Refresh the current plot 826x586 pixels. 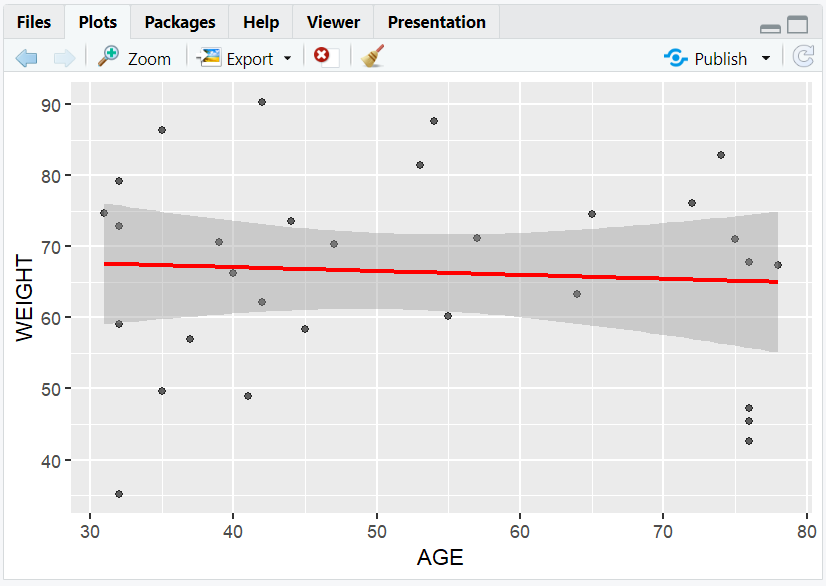[803, 57]
